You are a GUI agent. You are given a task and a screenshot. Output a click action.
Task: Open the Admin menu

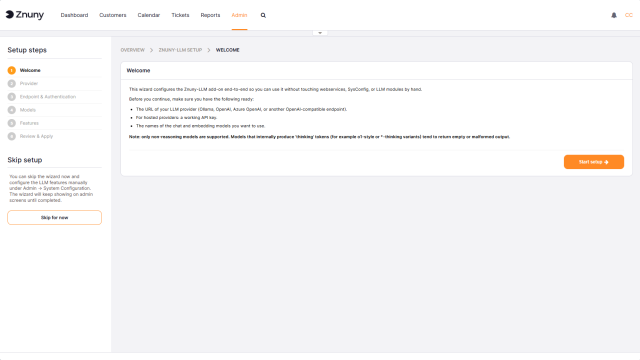(239, 15)
